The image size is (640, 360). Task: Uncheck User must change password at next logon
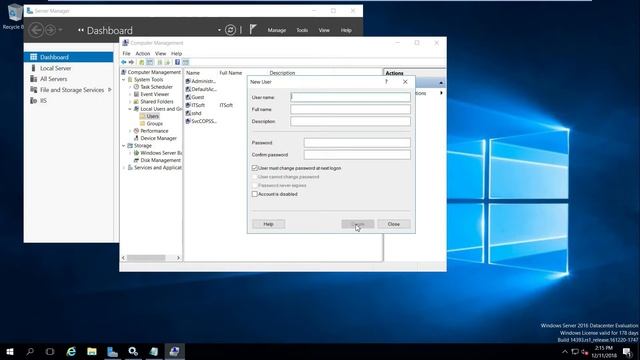tap(255, 168)
